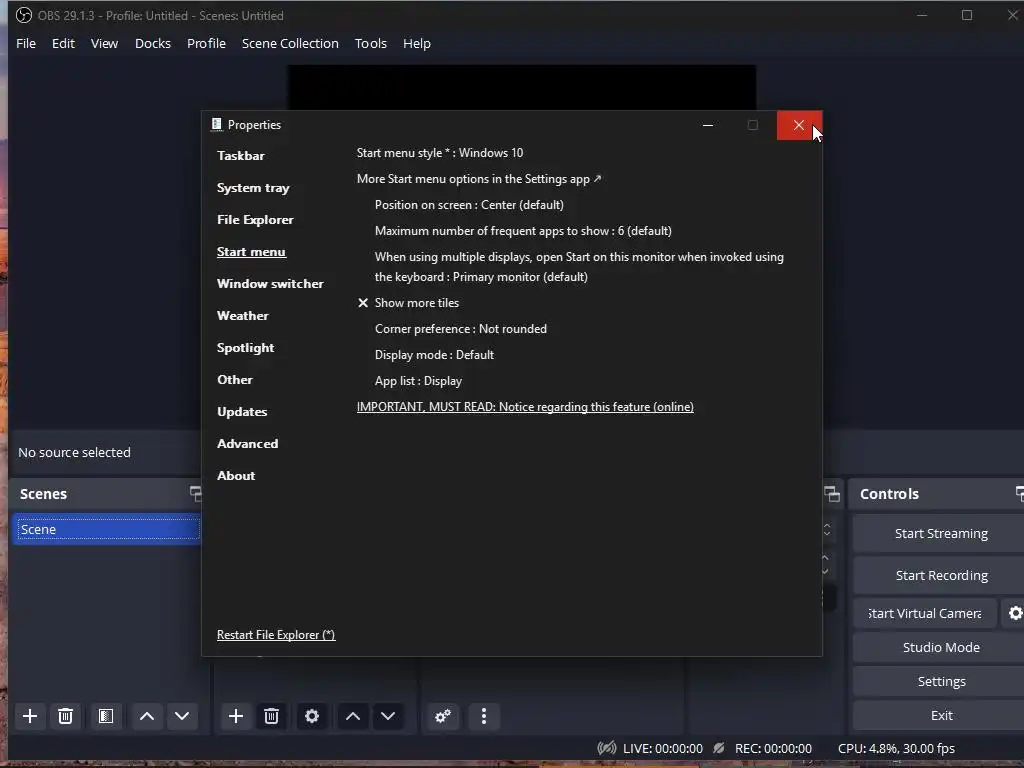The width and height of the screenshot is (1024, 768).
Task: Open source properties gear icon
Action: [312, 716]
